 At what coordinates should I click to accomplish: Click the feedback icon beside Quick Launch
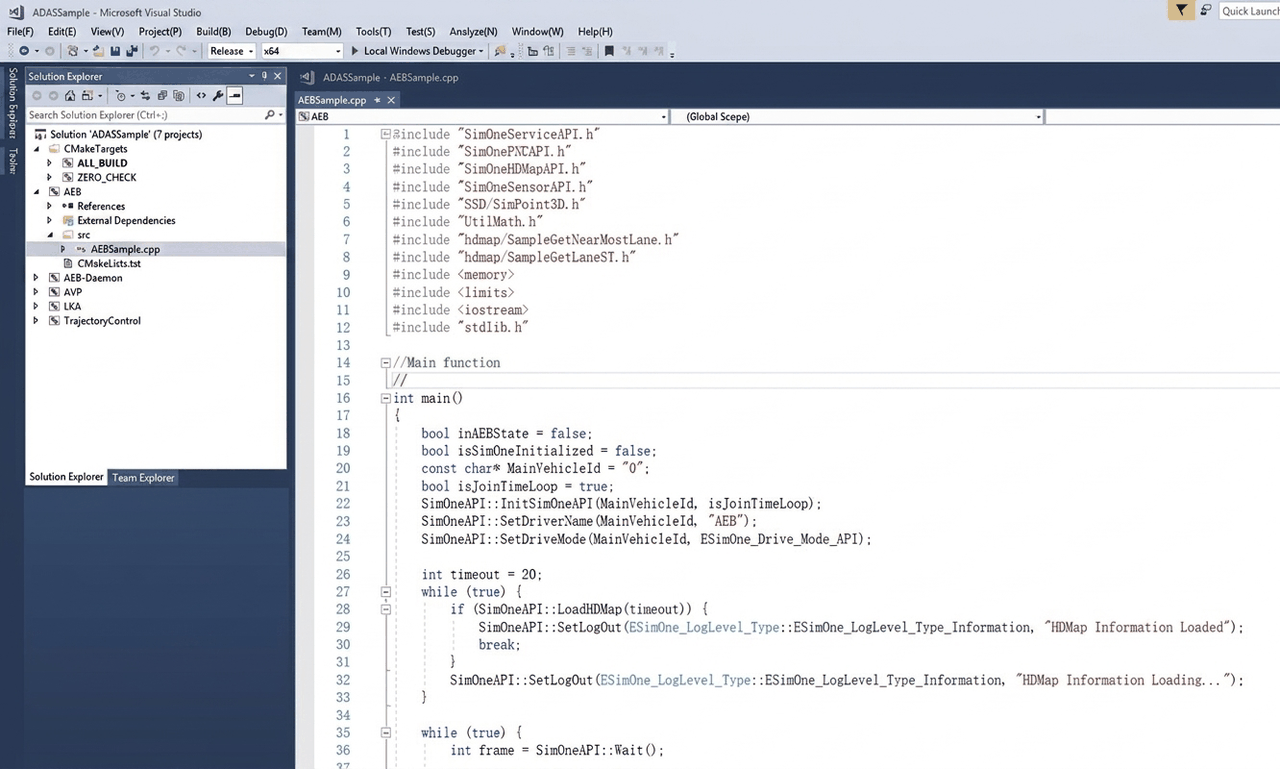(1206, 11)
